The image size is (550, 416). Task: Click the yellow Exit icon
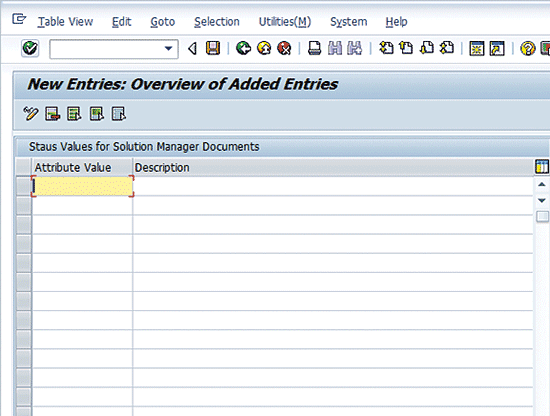coord(264,48)
